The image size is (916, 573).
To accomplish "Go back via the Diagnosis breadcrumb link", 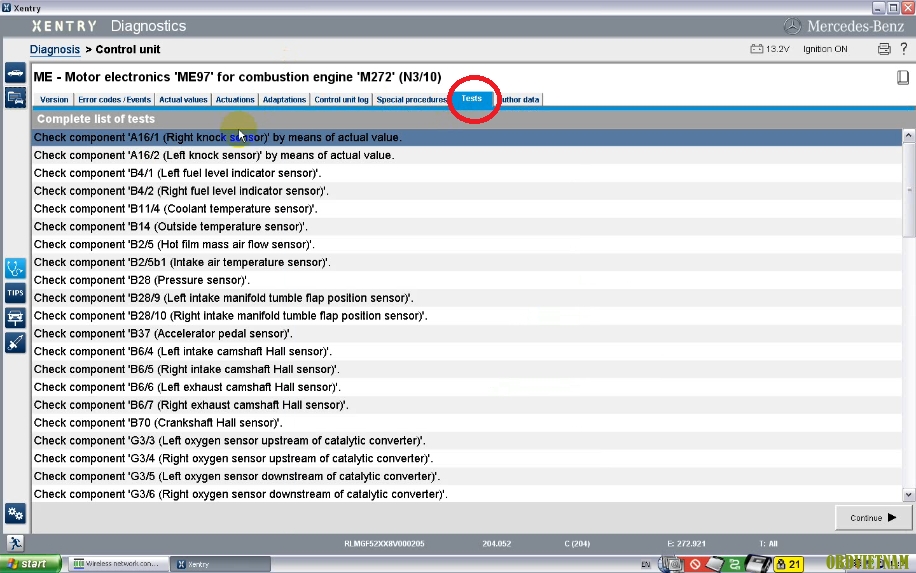I will pos(55,50).
